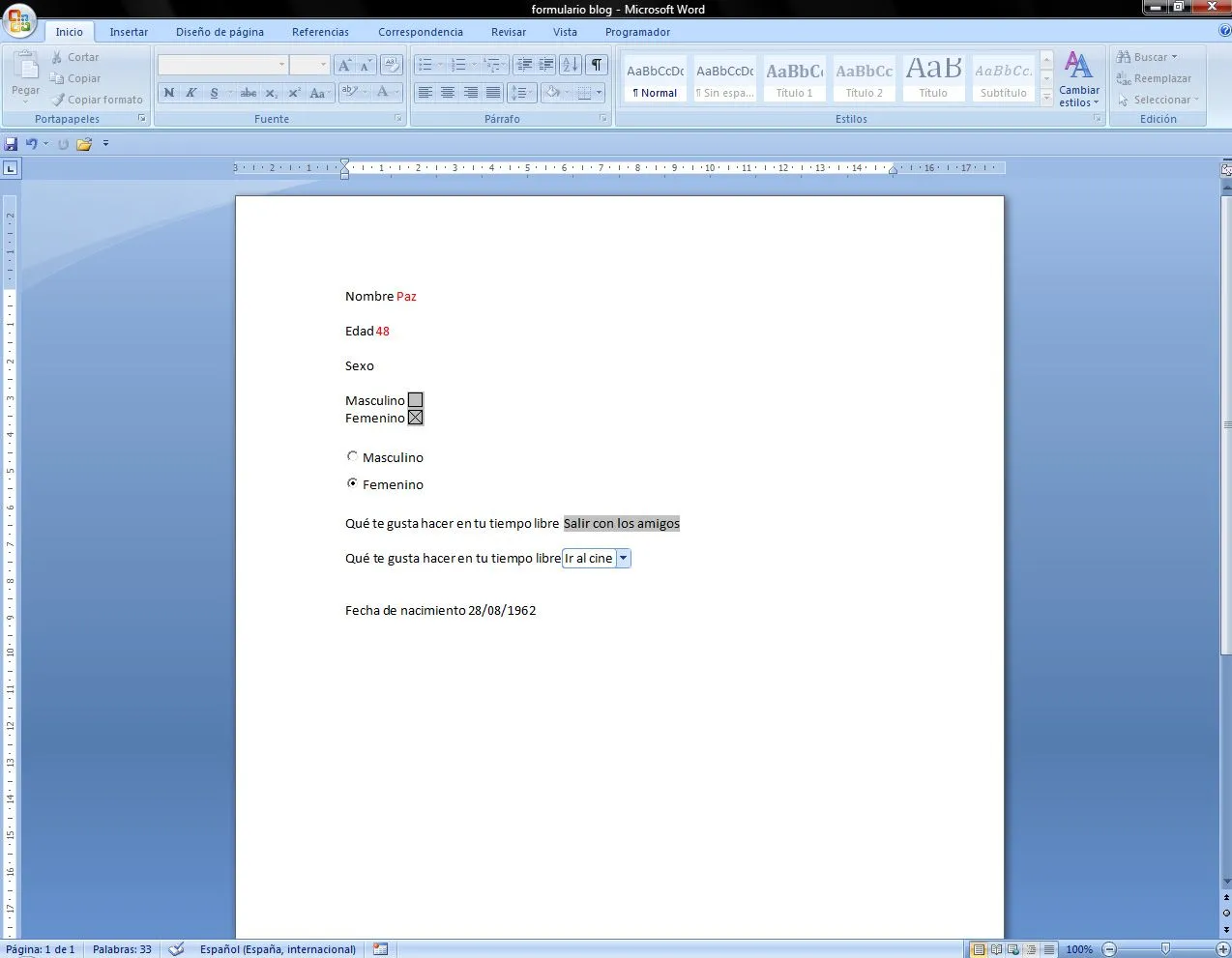1232x958 pixels.
Task: Toggle bold (Negrita) formatting
Action: pyautogui.click(x=168, y=93)
